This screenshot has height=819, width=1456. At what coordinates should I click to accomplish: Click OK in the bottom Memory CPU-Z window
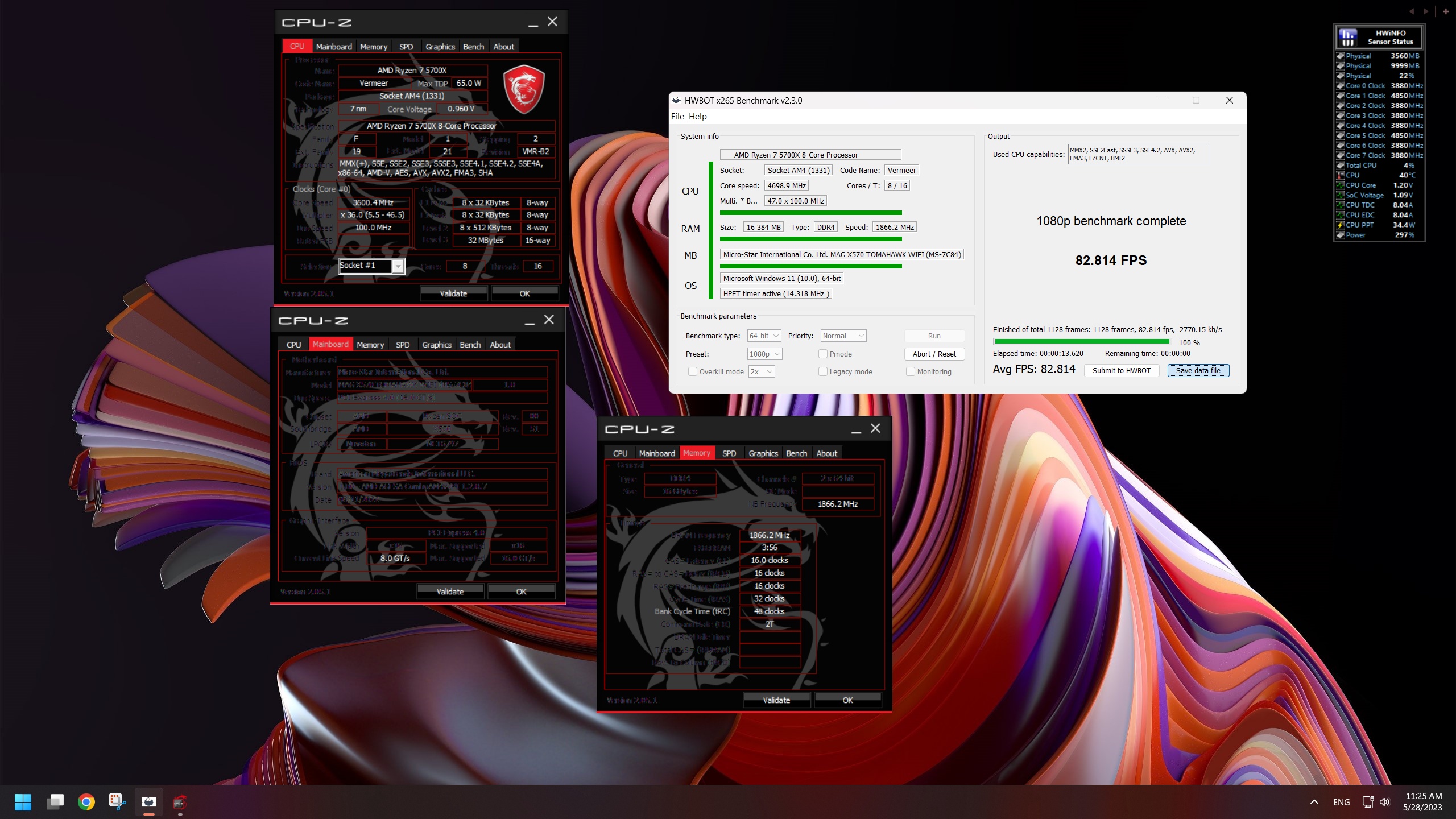pyautogui.click(x=847, y=700)
